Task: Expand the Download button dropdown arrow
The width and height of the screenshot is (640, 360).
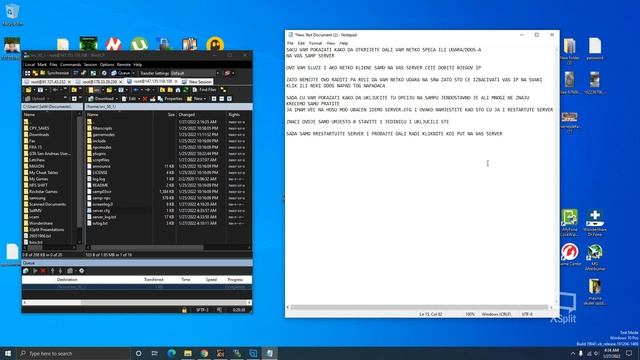Action: [x=117, y=99]
